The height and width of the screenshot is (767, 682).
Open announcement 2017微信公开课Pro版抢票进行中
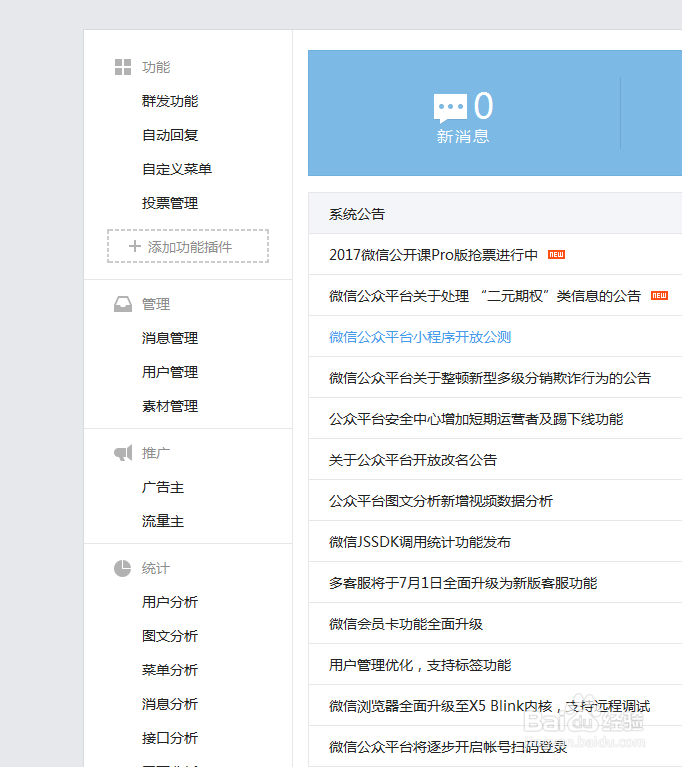433,255
